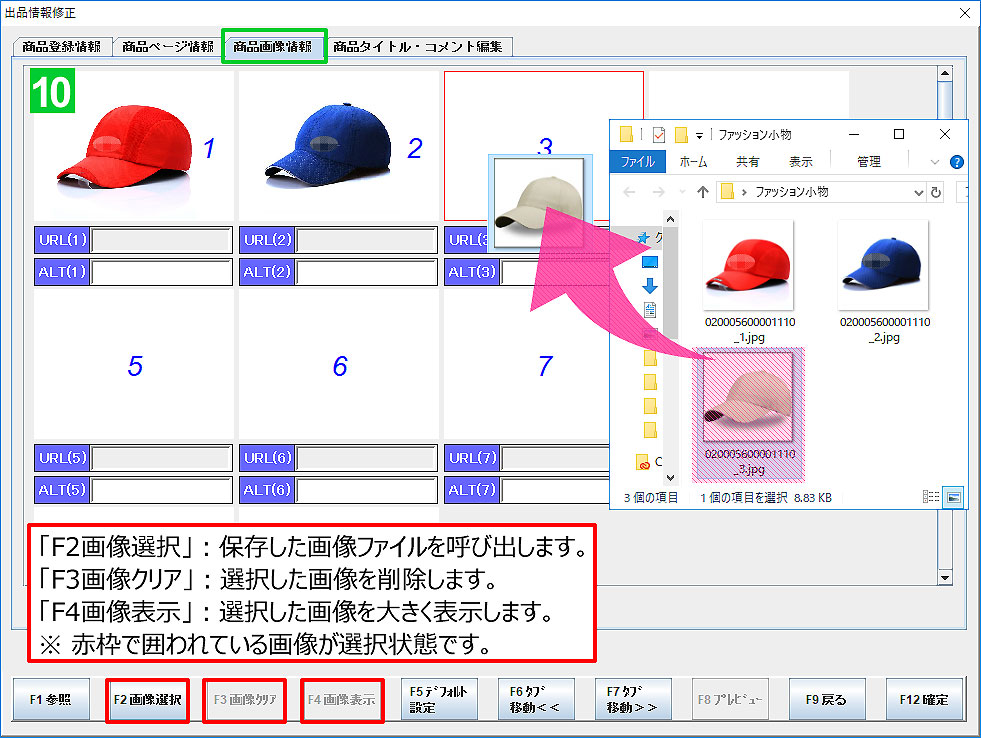Viewport: 981px width, 738px height.
Task: Expand the Explorer ribbon chevron
Action: (935, 162)
